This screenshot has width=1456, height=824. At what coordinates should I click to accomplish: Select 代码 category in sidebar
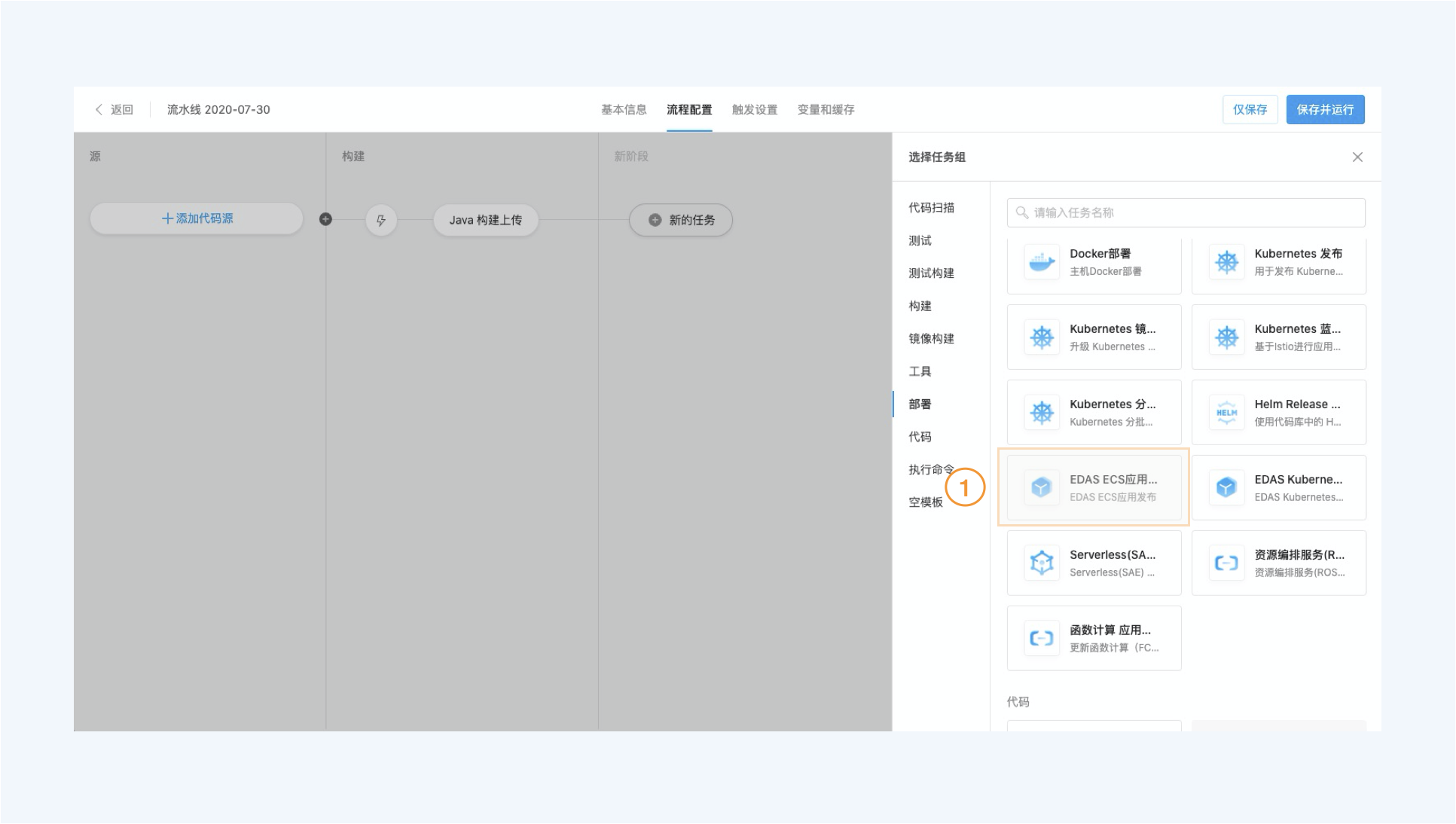point(920,437)
